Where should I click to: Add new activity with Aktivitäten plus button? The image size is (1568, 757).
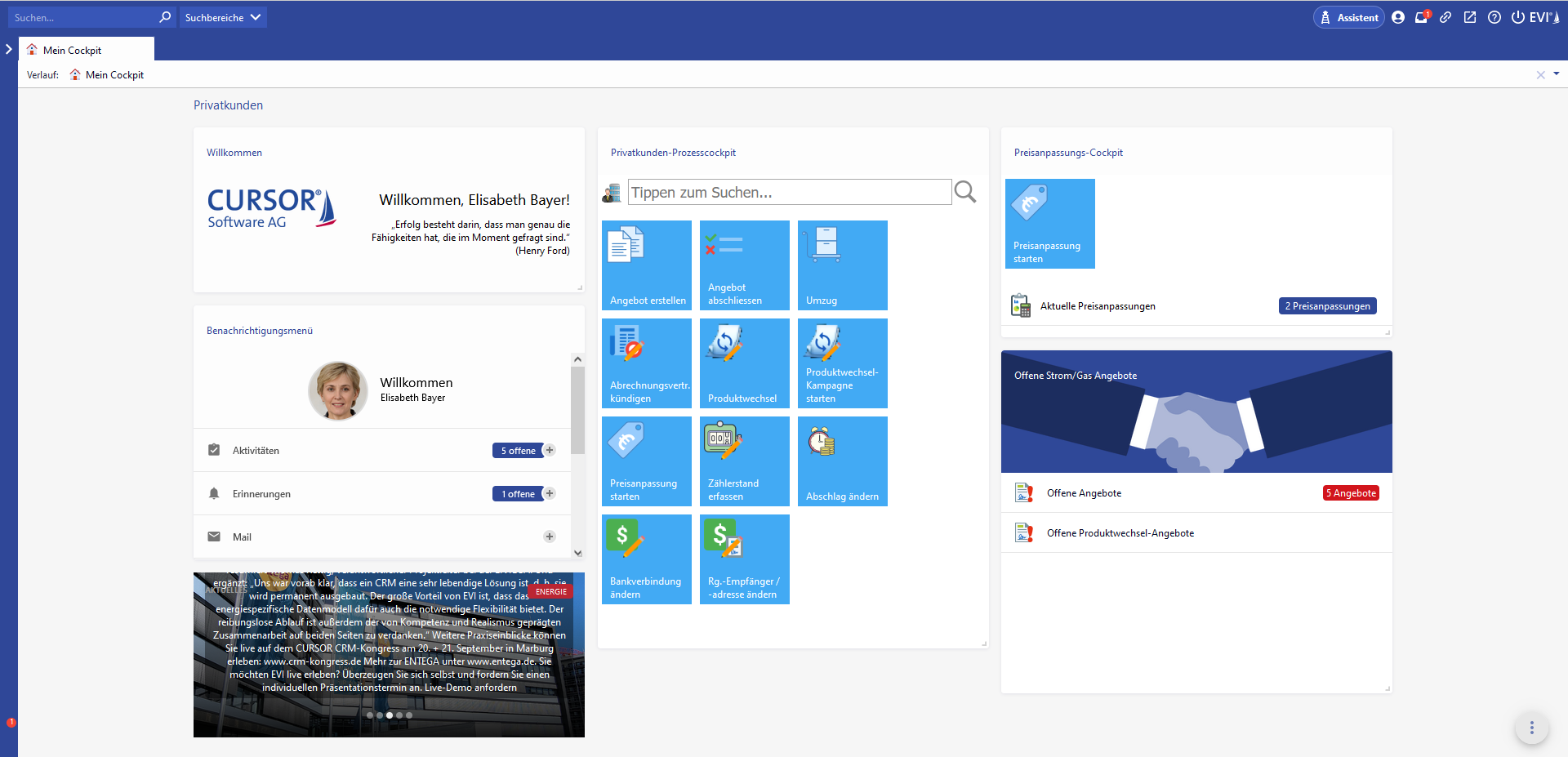550,450
